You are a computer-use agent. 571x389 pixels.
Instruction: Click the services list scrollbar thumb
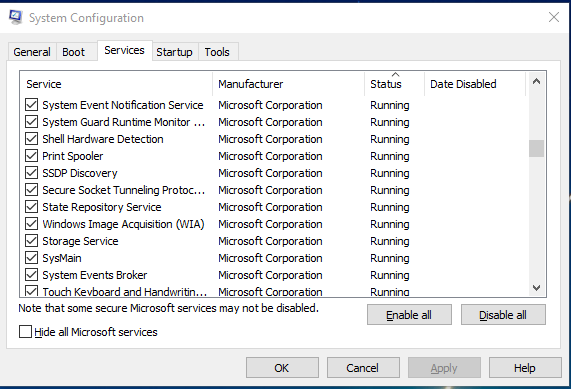536,148
